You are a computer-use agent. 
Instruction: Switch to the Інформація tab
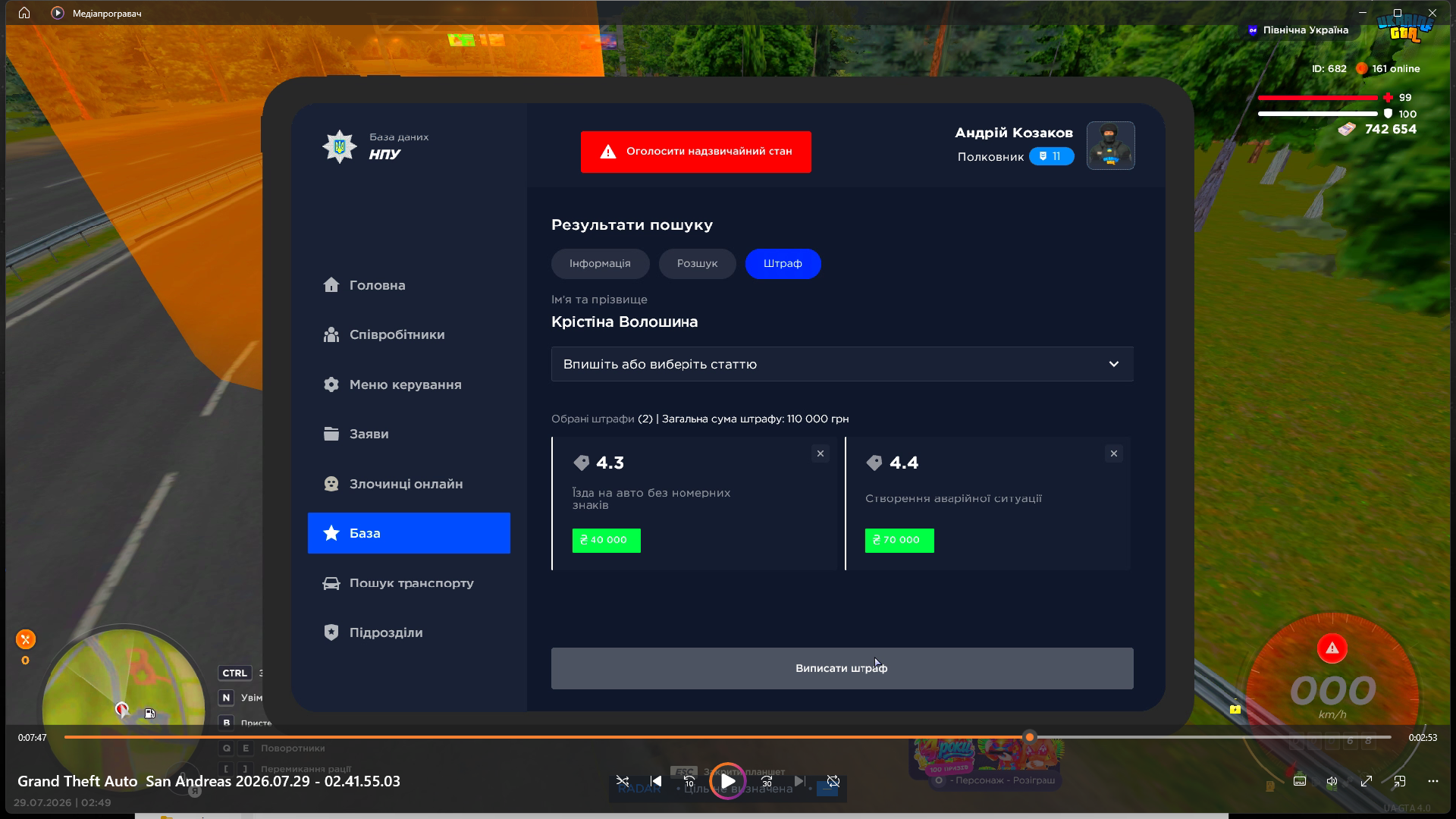pos(600,264)
